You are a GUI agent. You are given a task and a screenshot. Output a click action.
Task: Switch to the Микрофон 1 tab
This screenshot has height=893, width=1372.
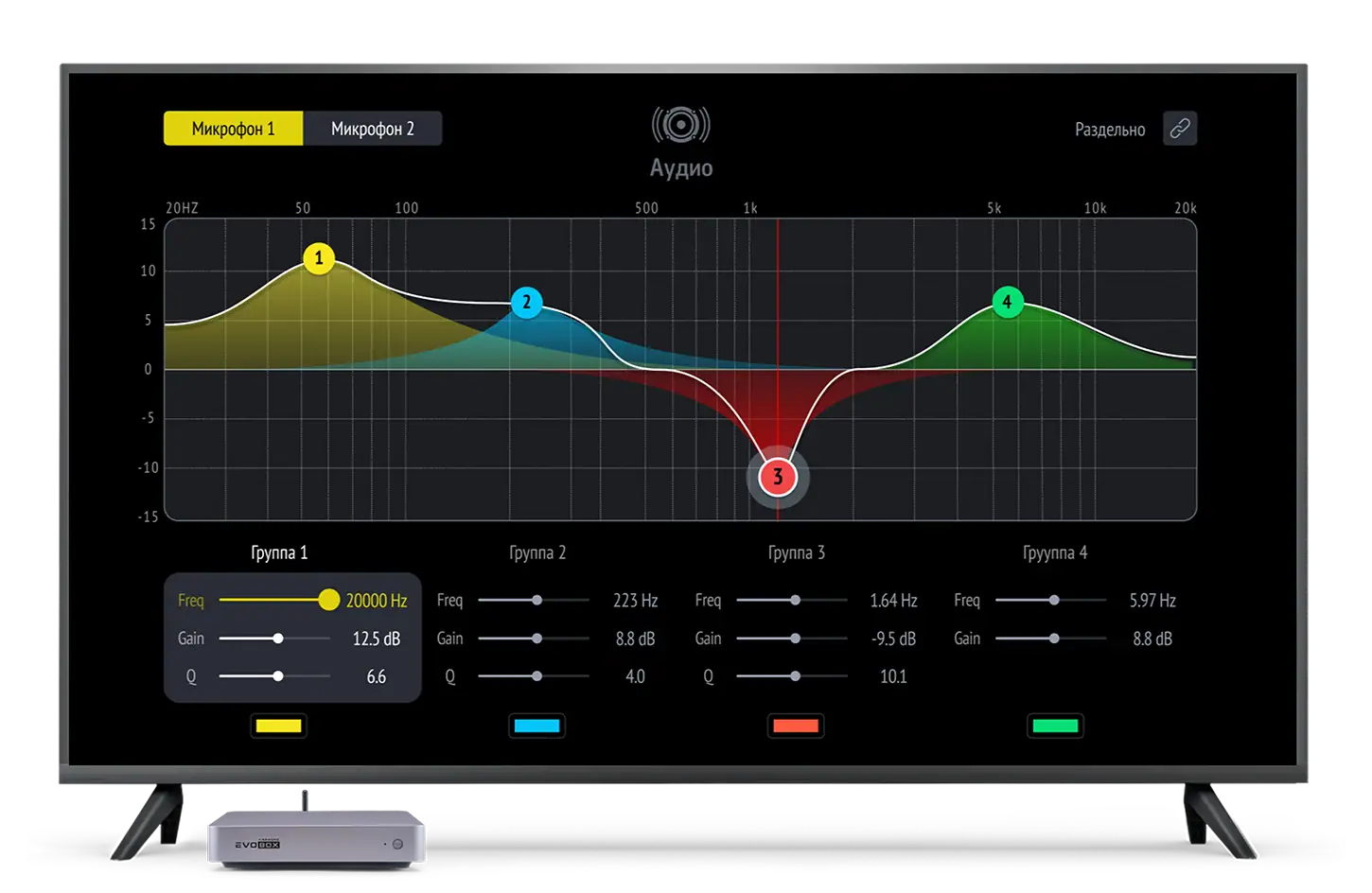pos(233,129)
